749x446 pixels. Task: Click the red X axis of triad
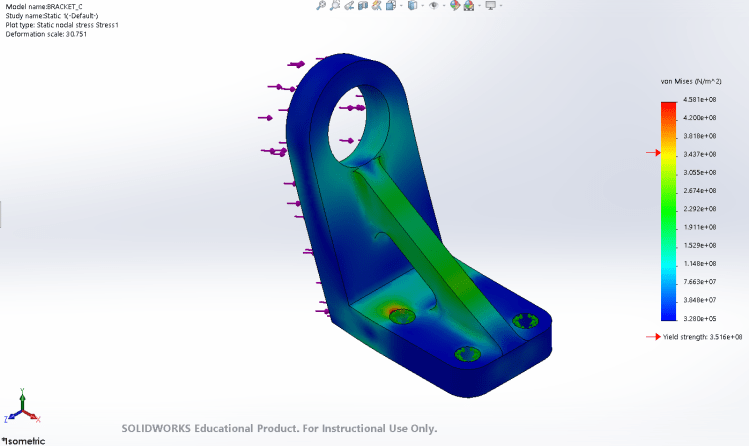[x=34, y=417]
